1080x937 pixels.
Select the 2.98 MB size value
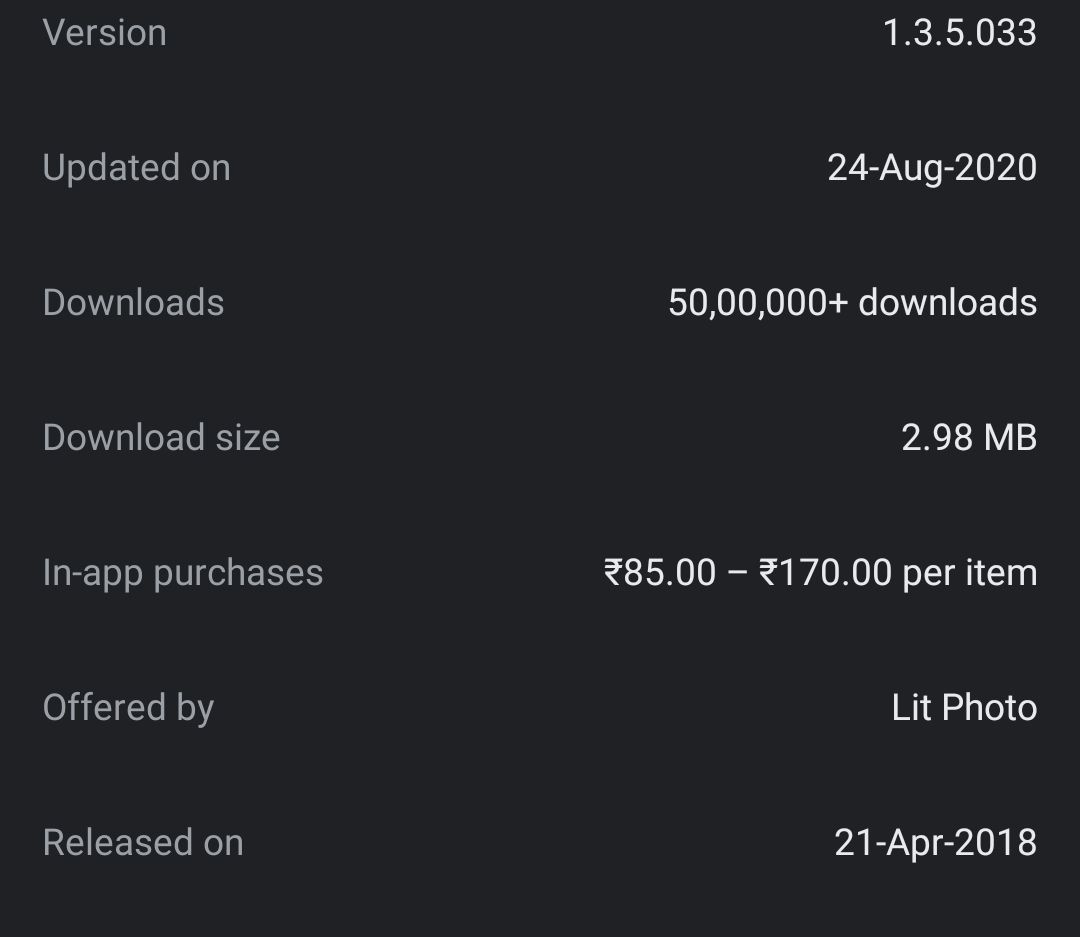click(968, 438)
